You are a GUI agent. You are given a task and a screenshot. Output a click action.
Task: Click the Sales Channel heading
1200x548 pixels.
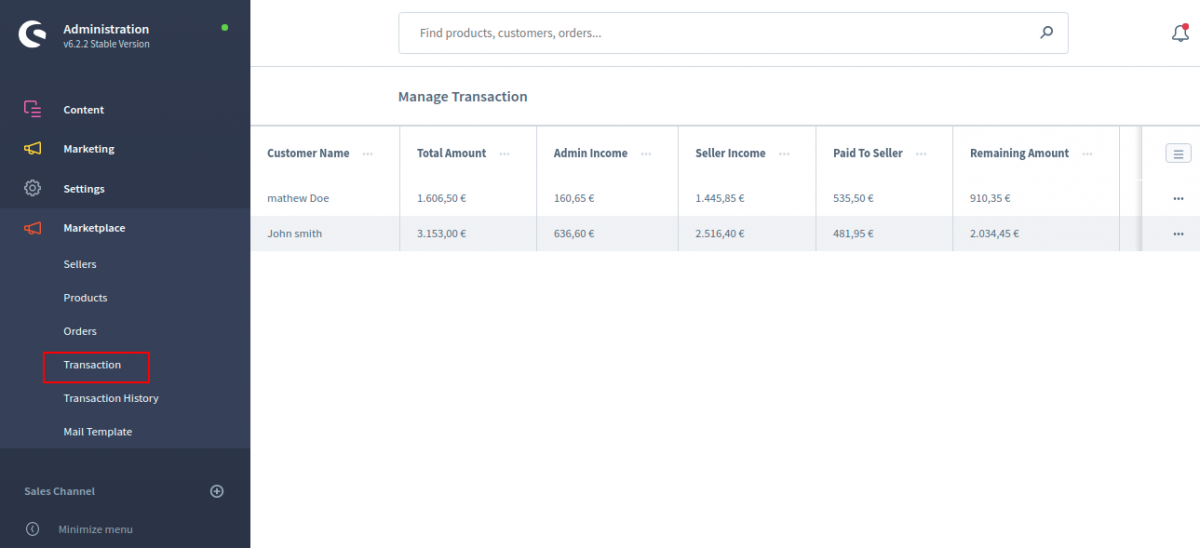point(59,491)
